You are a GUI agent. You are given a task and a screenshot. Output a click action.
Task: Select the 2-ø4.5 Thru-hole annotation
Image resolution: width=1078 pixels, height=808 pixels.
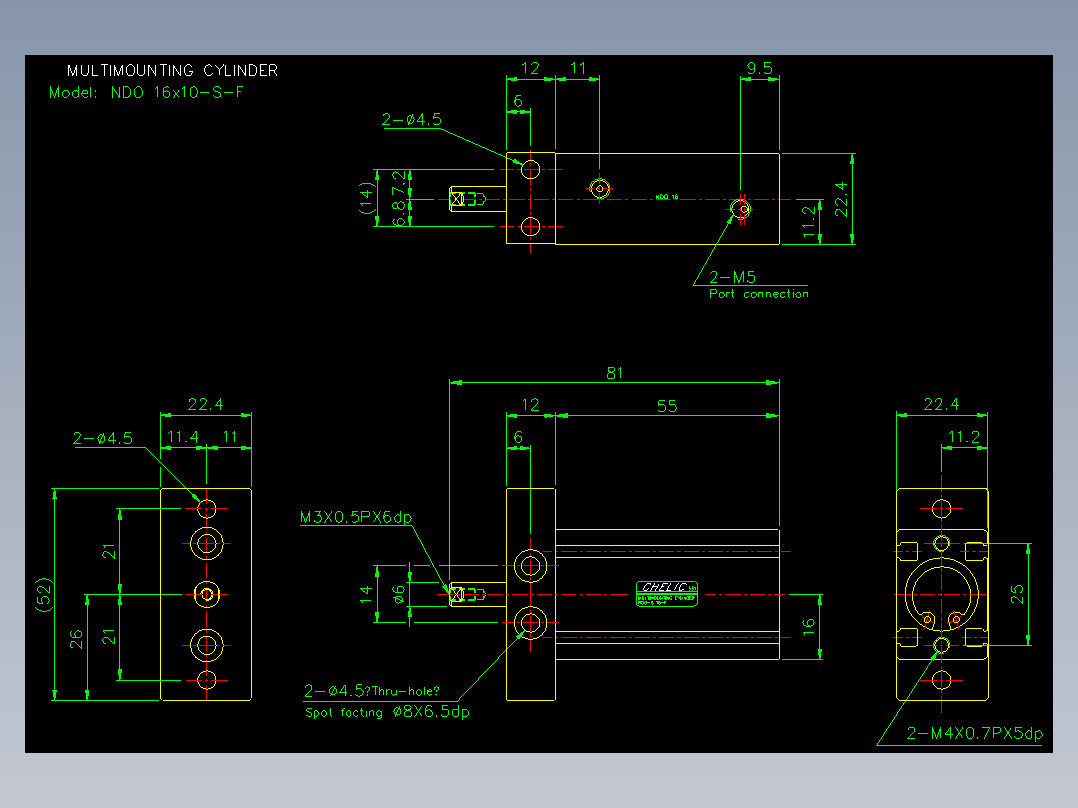[x=371, y=690]
